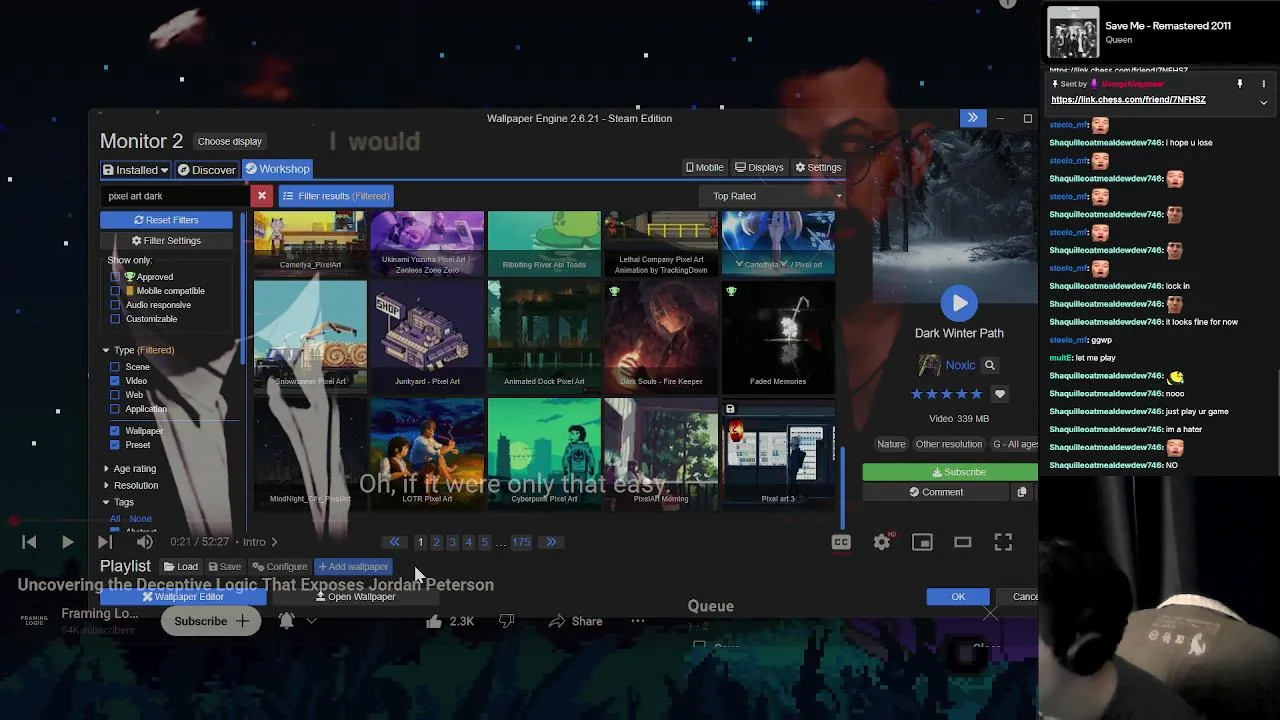This screenshot has width=1280, height=720.
Task: Go to the next workshop results page
Action: [551, 542]
